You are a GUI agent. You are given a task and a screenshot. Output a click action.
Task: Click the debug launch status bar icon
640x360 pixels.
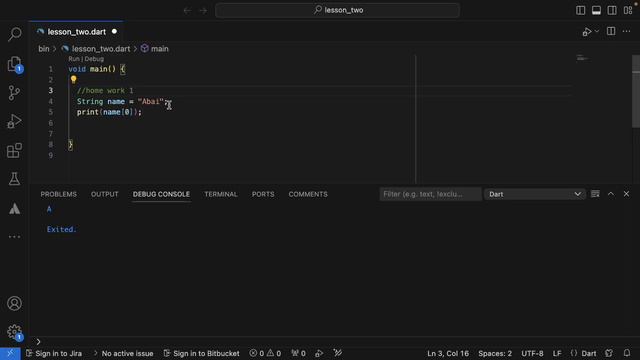(319, 353)
